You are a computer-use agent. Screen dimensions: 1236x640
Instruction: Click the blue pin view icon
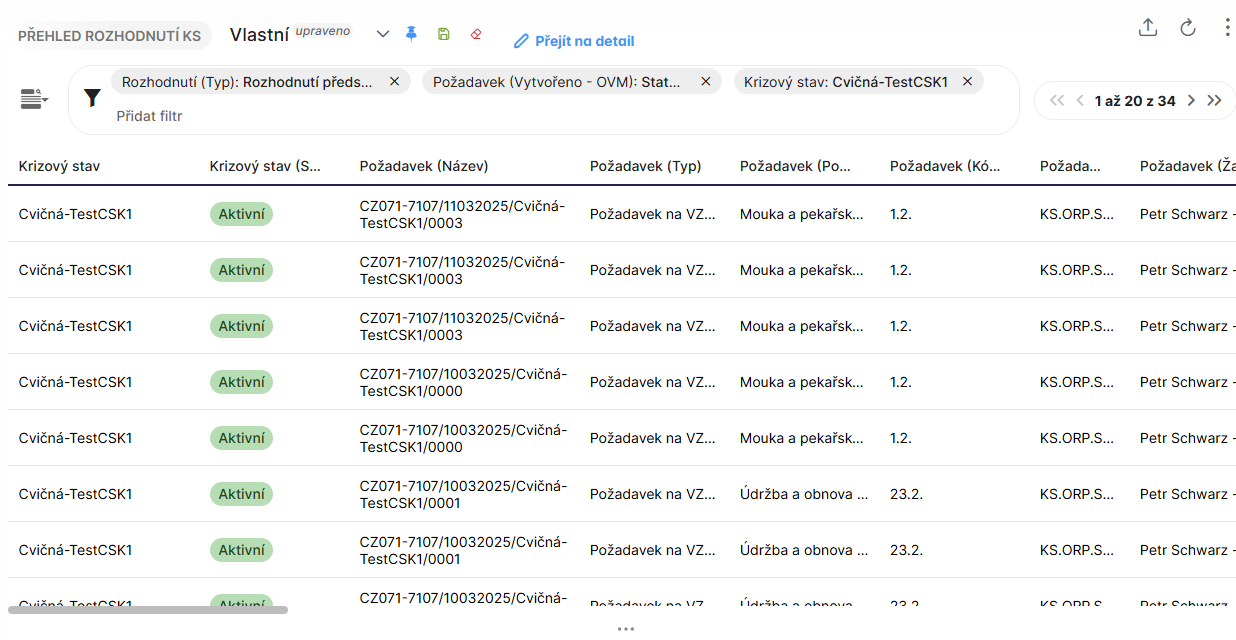tap(411, 34)
